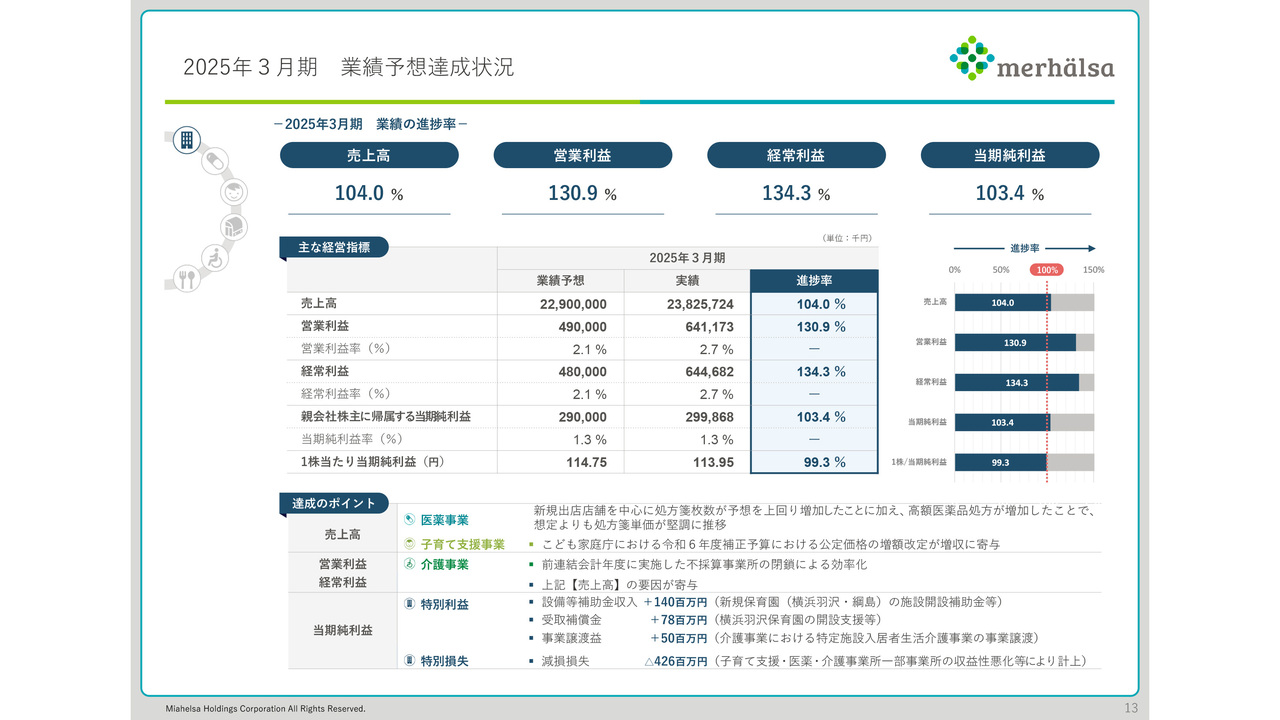The image size is (1280, 720).
Task: Select the capsule pill icon in the left circle chain
Action: point(216,161)
